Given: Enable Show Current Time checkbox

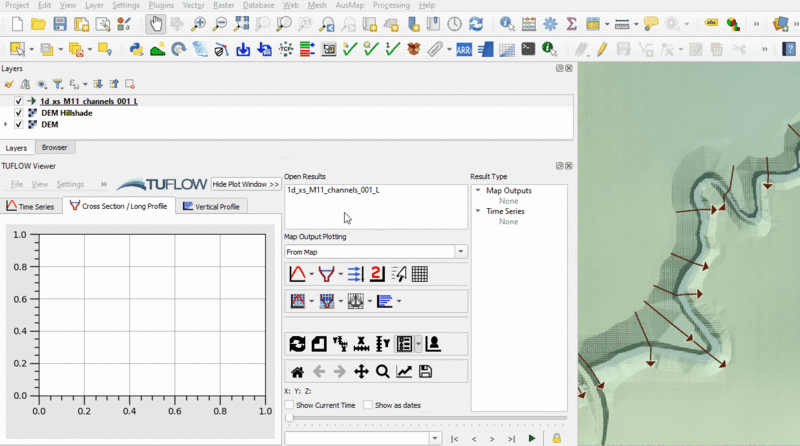Looking at the screenshot, I should coord(290,405).
